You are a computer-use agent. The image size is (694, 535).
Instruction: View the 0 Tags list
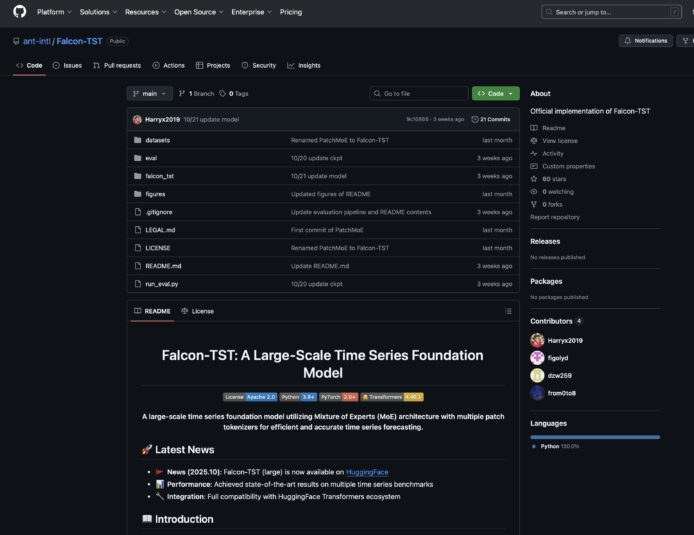pos(234,93)
